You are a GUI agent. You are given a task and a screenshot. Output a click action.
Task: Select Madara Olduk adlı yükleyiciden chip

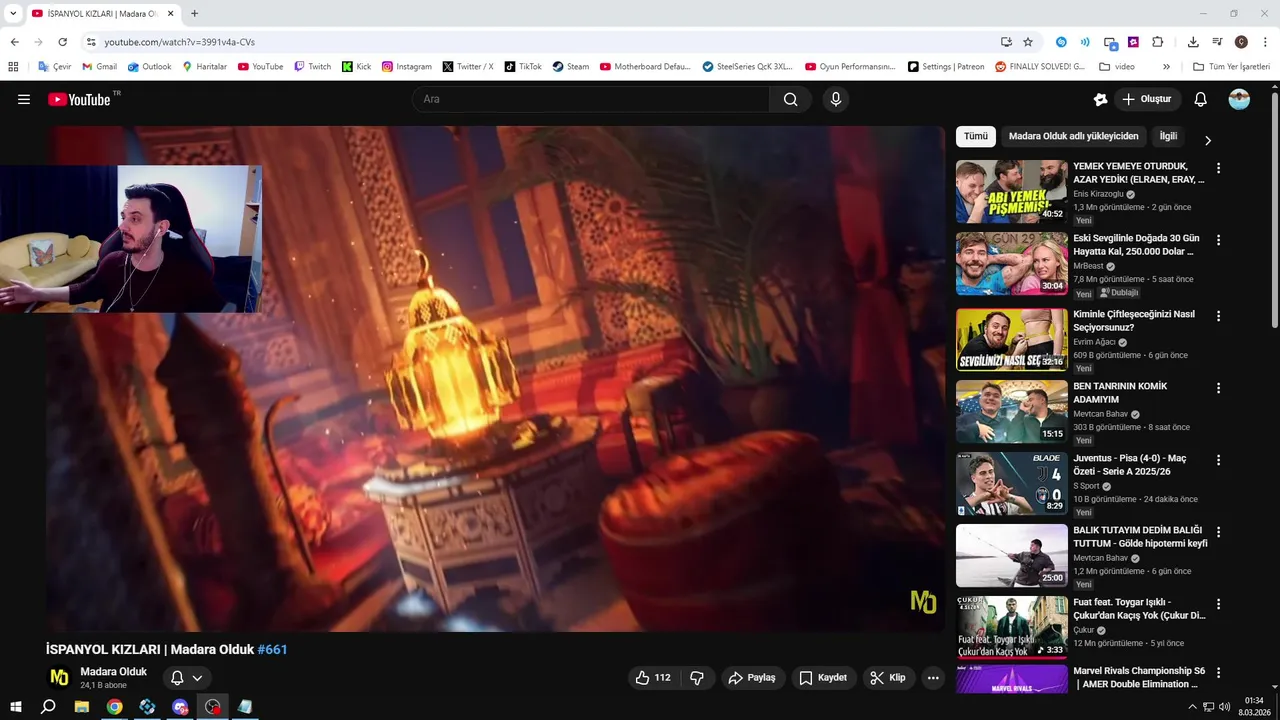coord(1073,136)
